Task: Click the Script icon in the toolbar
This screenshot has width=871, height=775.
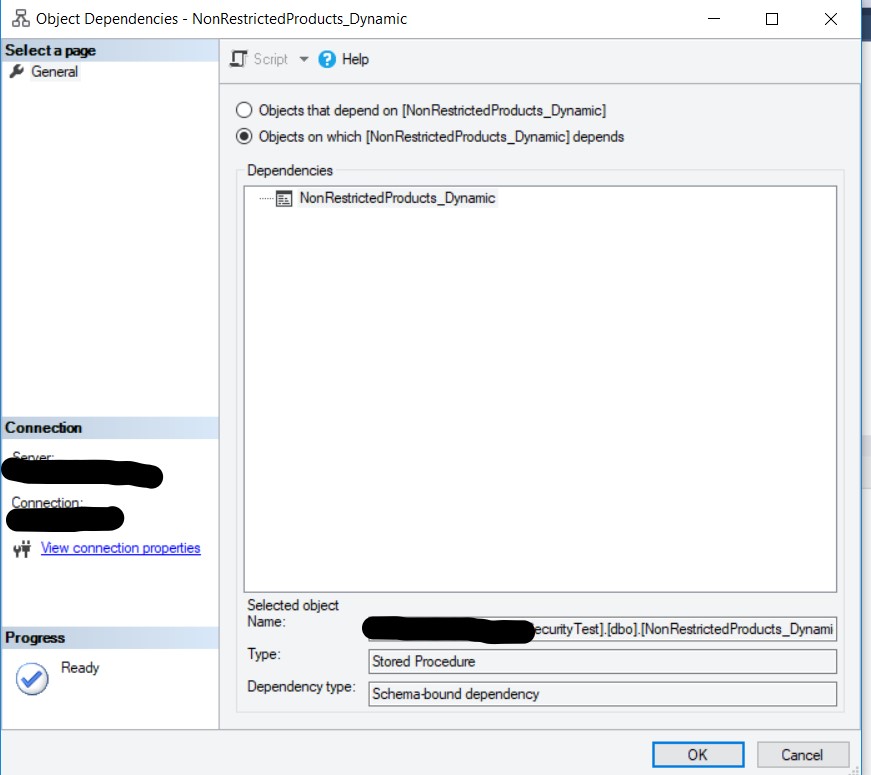Action: (238, 59)
